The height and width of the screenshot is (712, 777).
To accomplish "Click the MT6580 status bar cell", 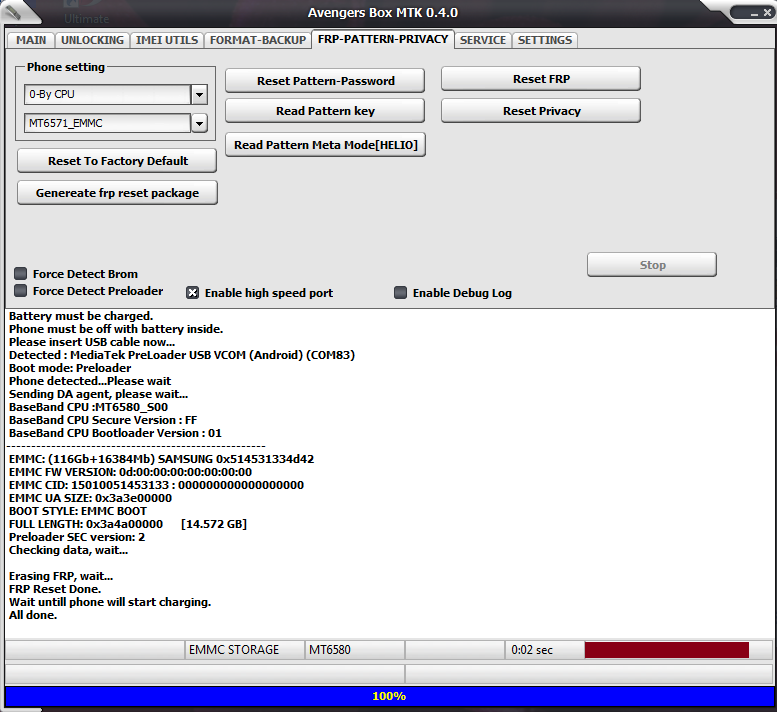I will (x=355, y=650).
